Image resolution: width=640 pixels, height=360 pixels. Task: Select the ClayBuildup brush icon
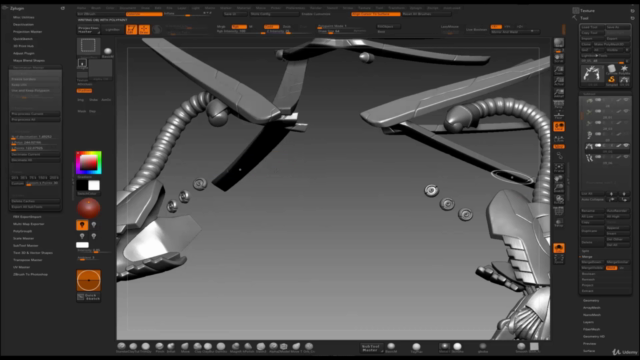click(208, 347)
